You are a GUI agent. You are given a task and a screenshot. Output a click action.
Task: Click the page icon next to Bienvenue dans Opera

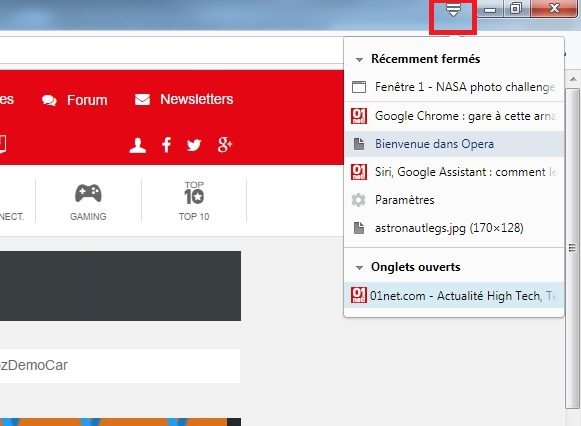359,144
